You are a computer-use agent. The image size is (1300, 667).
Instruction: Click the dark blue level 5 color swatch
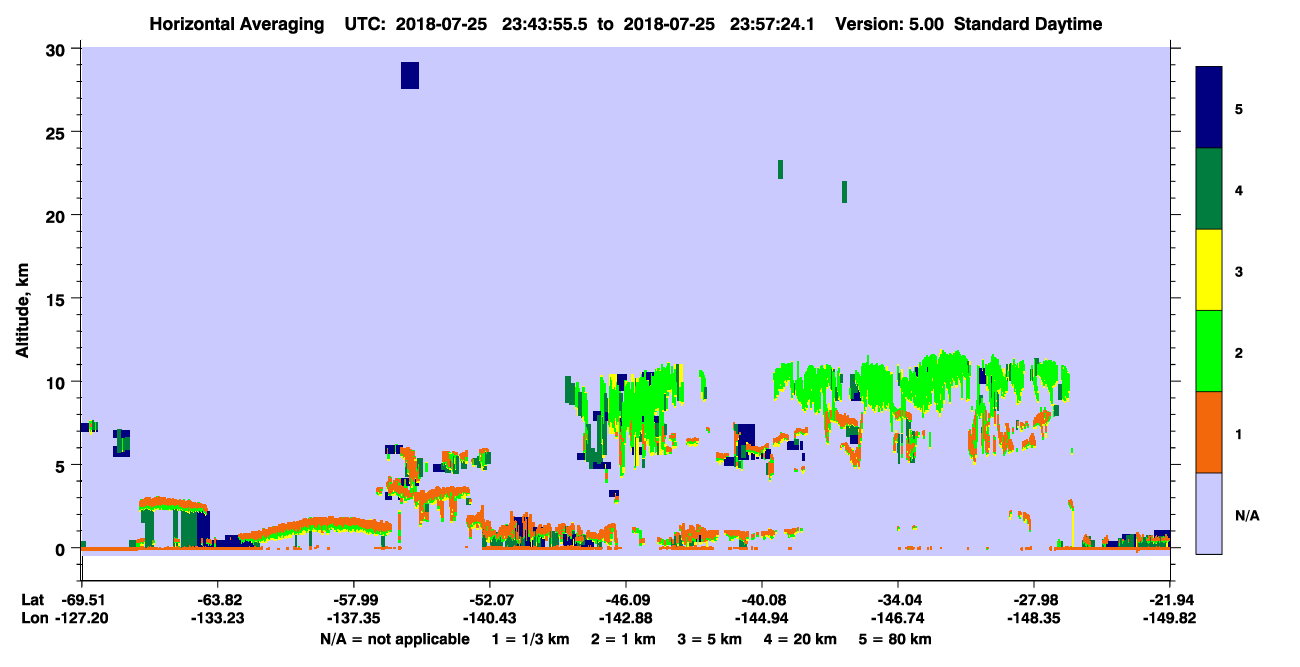[1209, 108]
